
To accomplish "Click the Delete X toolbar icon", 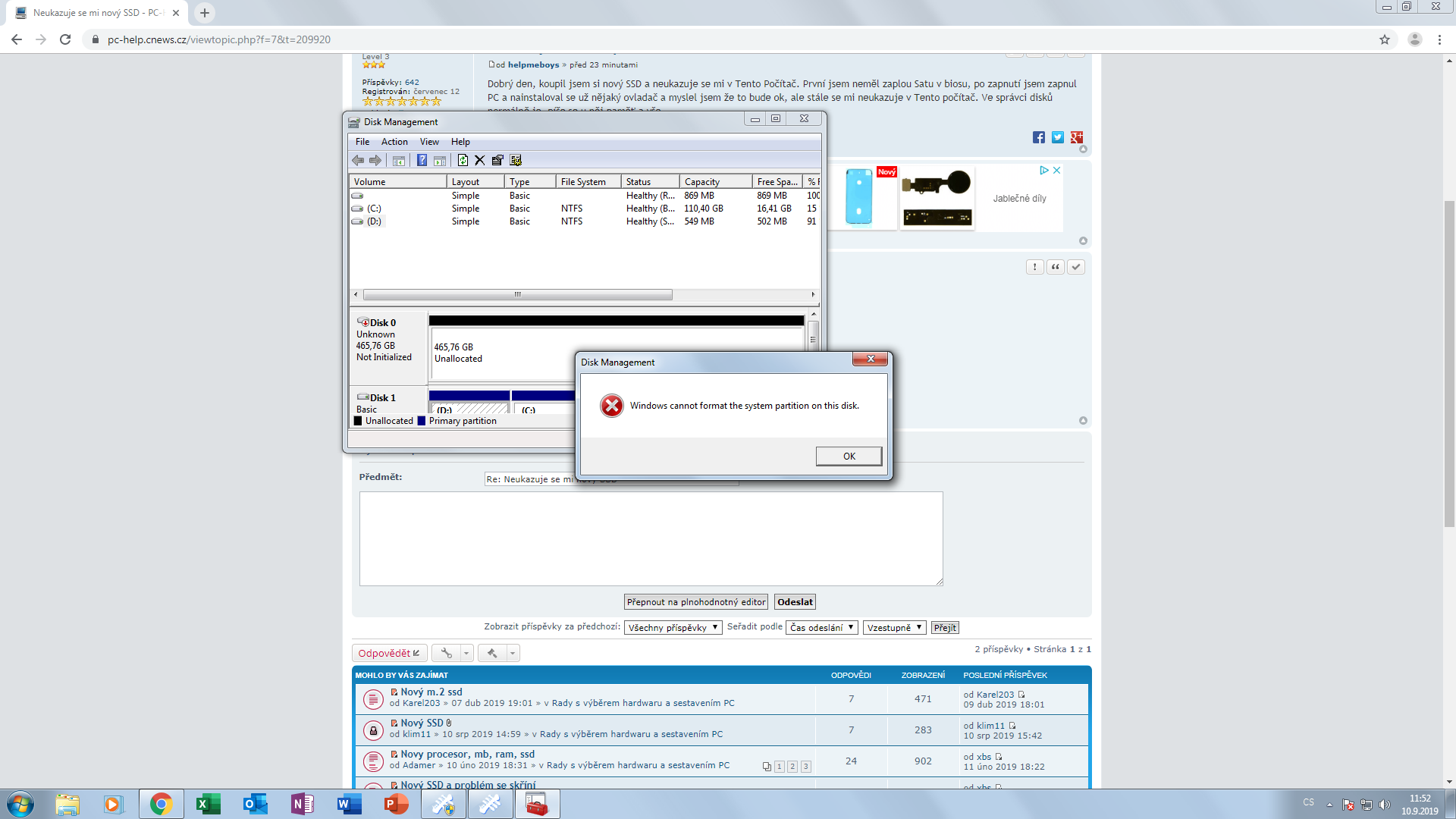I will pyautogui.click(x=479, y=160).
